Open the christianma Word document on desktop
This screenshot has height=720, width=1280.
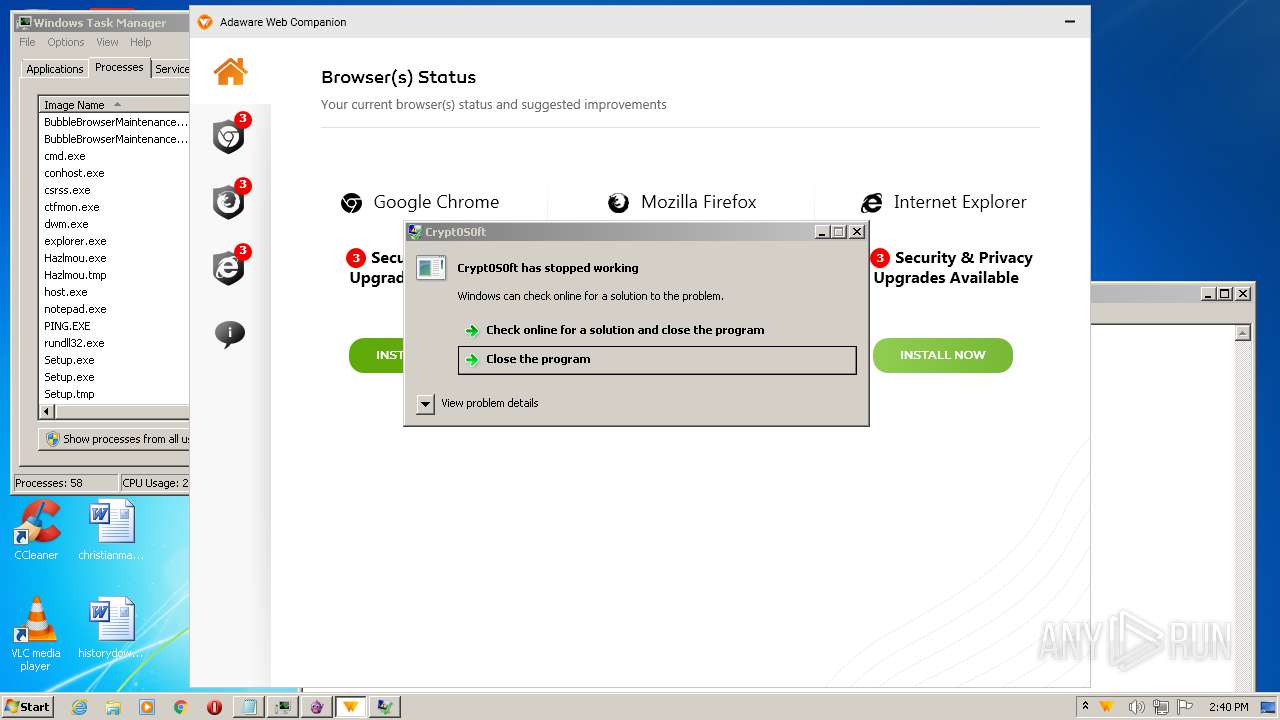(111, 530)
